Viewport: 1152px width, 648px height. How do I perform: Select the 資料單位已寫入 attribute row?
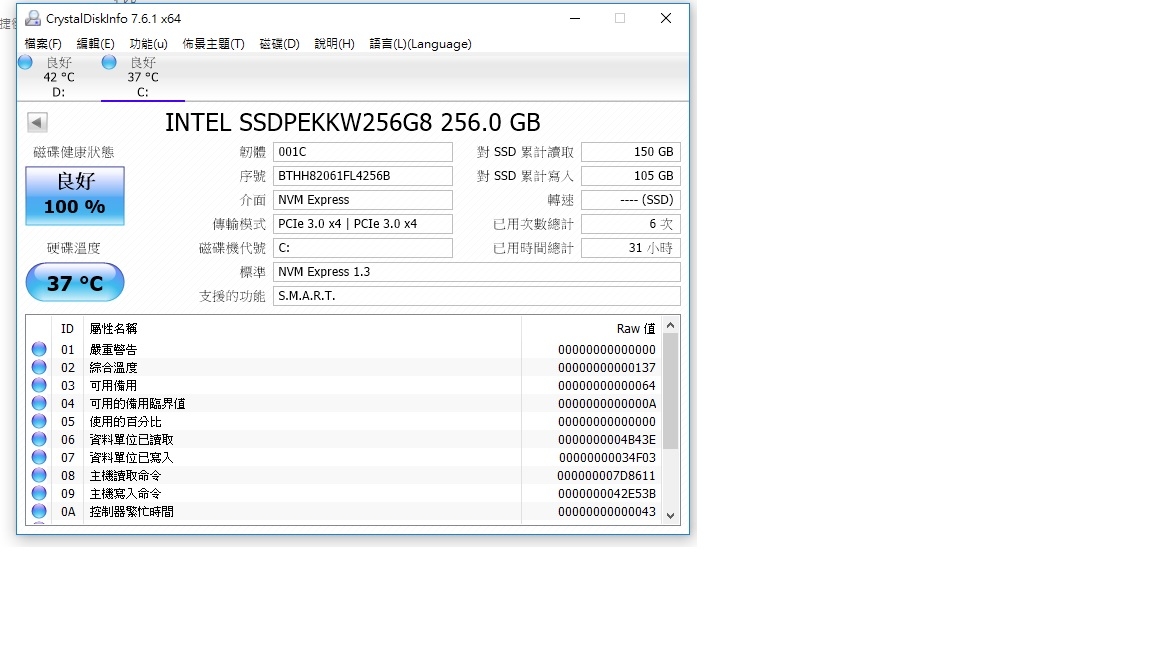click(344, 458)
